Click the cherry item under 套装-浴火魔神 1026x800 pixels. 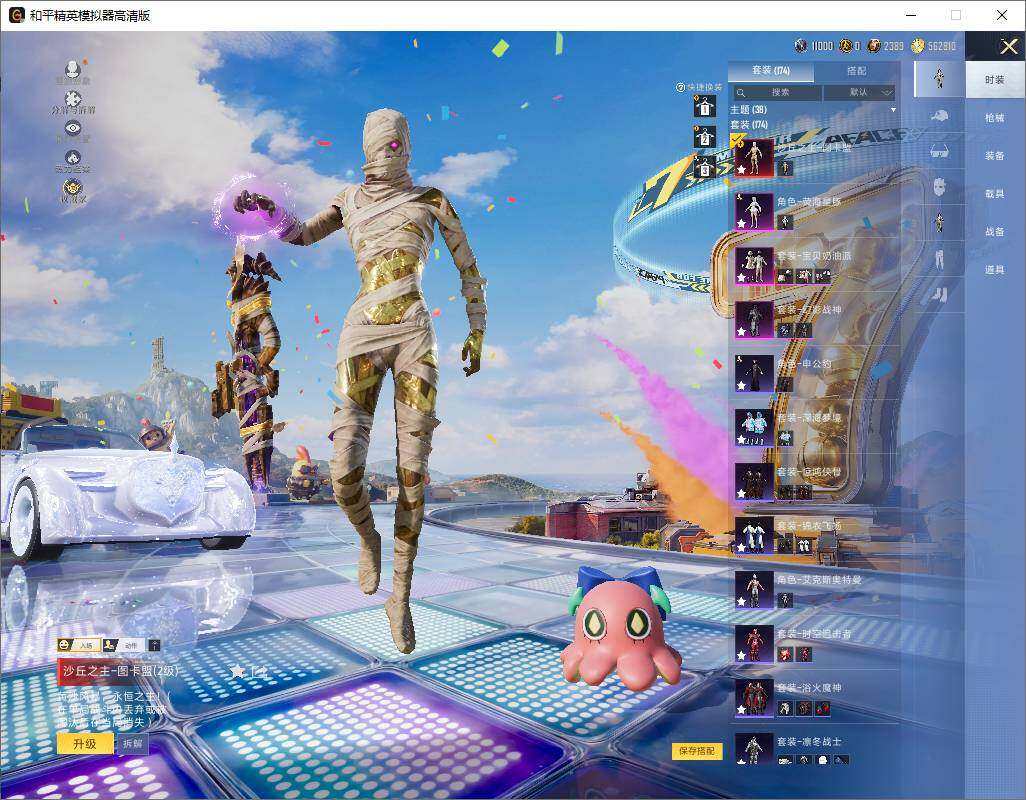tap(823, 708)
